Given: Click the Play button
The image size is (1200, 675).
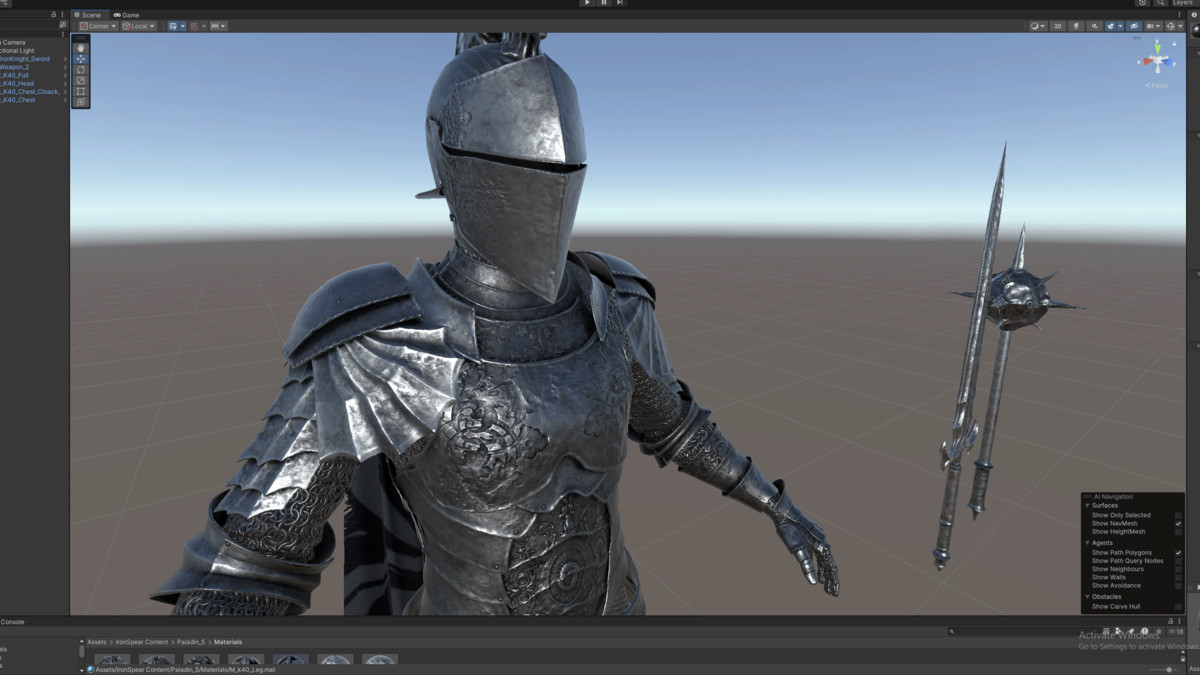Looking at the screenshot, I should click(587, 3).
